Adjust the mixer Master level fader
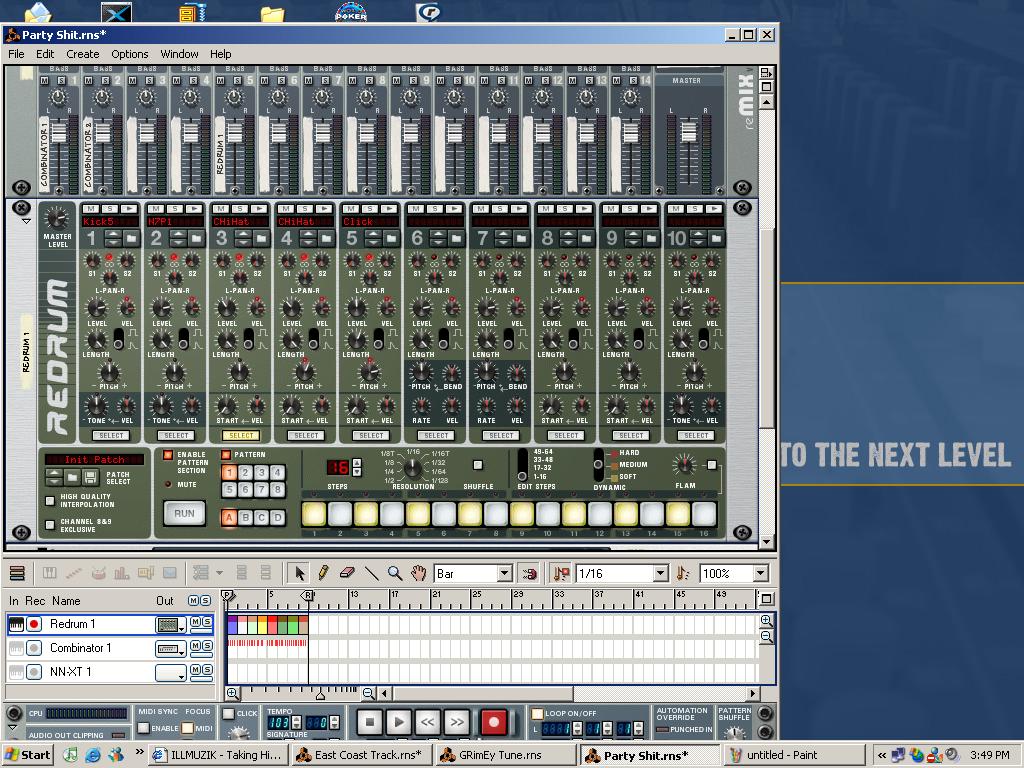Image resolution: width=1024 pixels, height=768 pixels. (689, 131)
